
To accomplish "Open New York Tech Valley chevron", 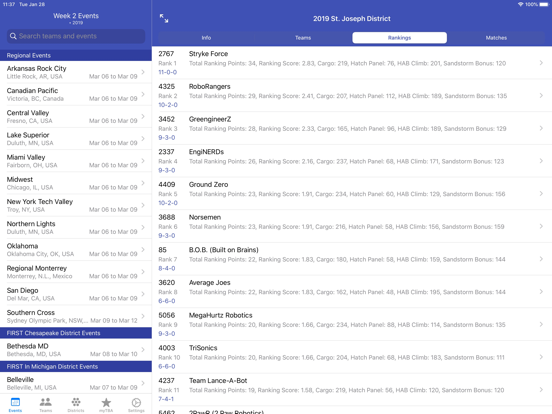I will click(x=143, y=205).
